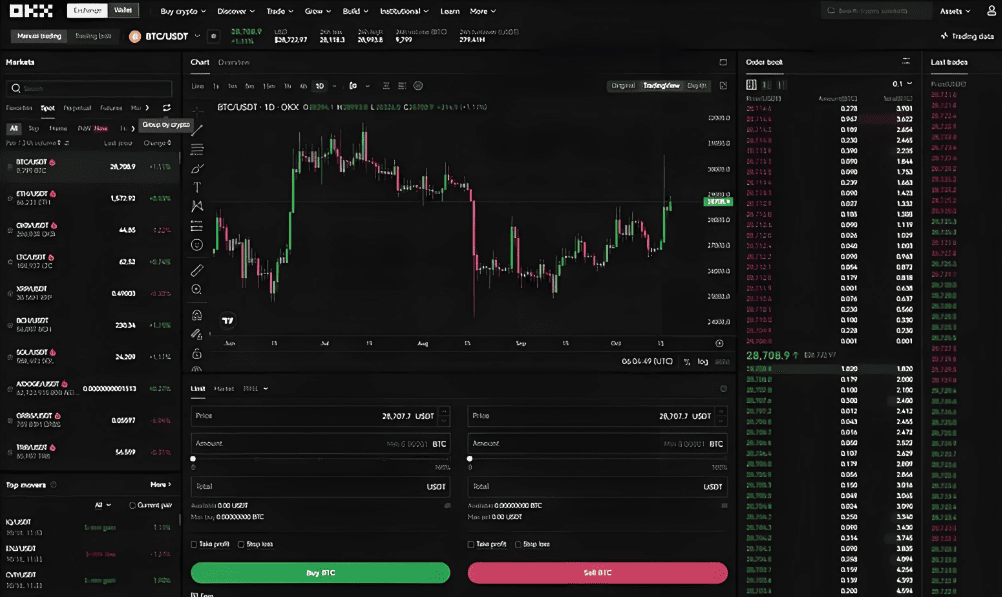Image resolution: width=1002 pixels, height=597 pixels.
Task: Select the ruler measure tool
Action: [197, 270]
